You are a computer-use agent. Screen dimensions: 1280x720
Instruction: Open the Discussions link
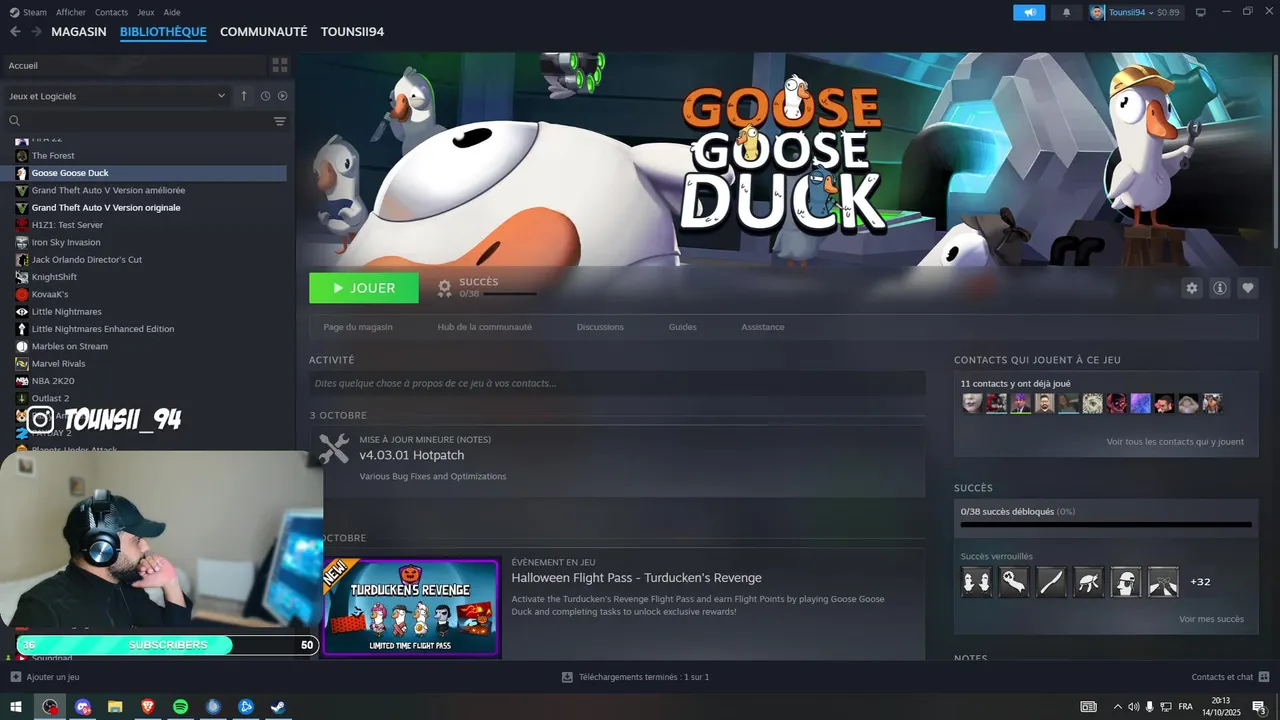[x=600, y=327]
